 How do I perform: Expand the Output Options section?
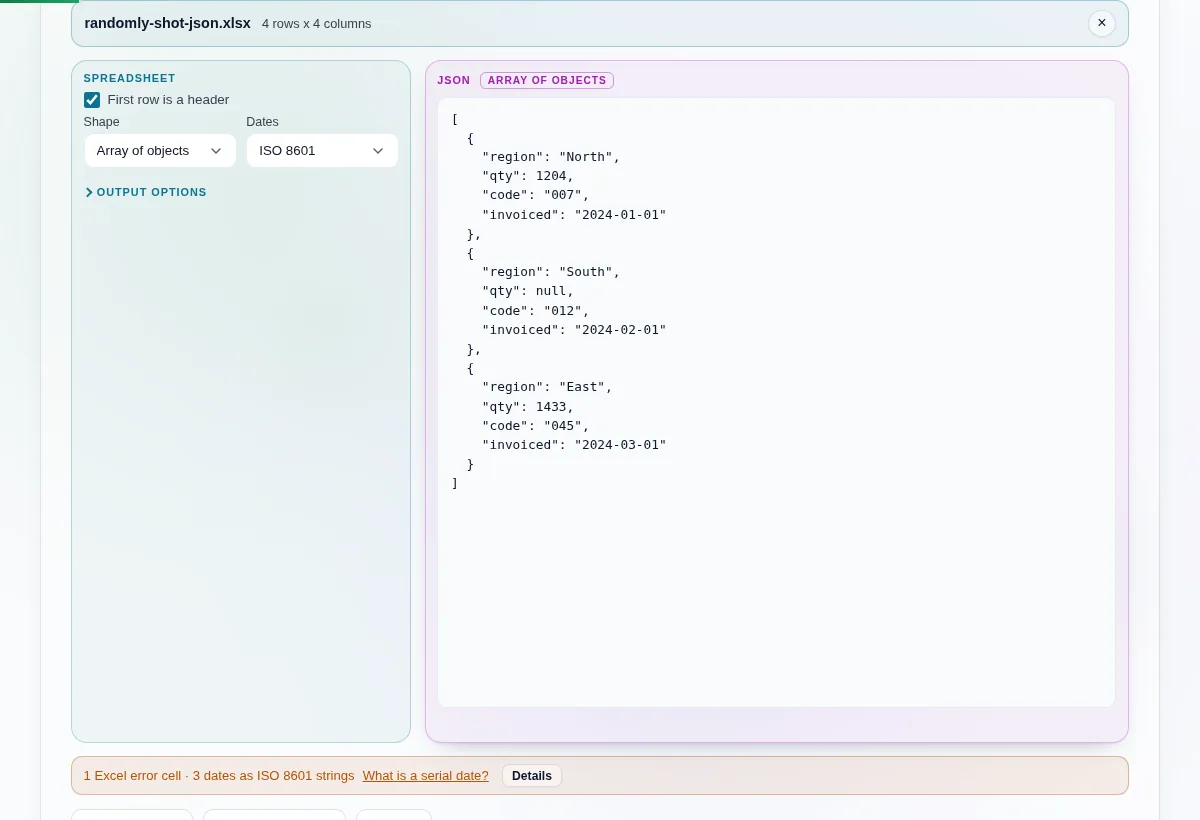pyautogui.click(x=146, y=192)
